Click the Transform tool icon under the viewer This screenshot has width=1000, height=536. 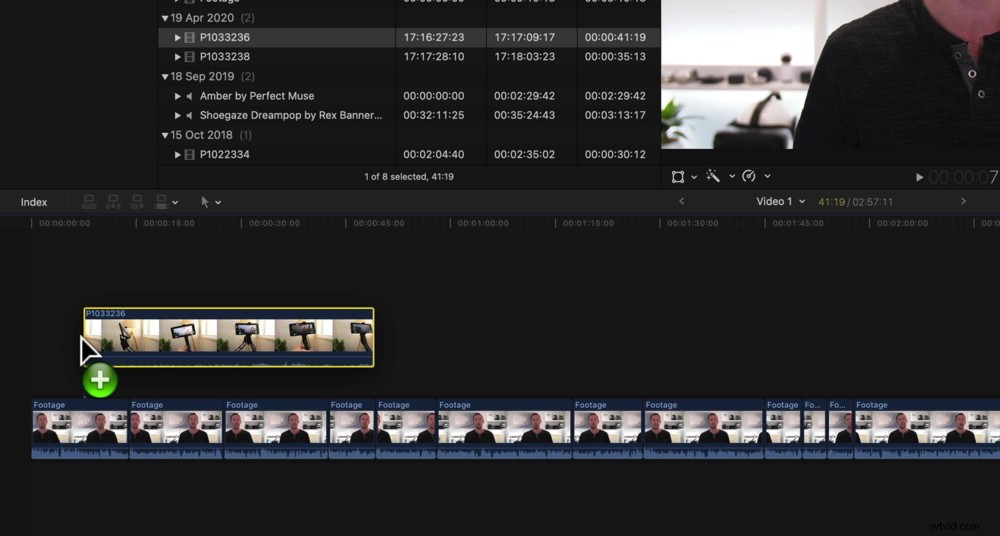point(678,177)
